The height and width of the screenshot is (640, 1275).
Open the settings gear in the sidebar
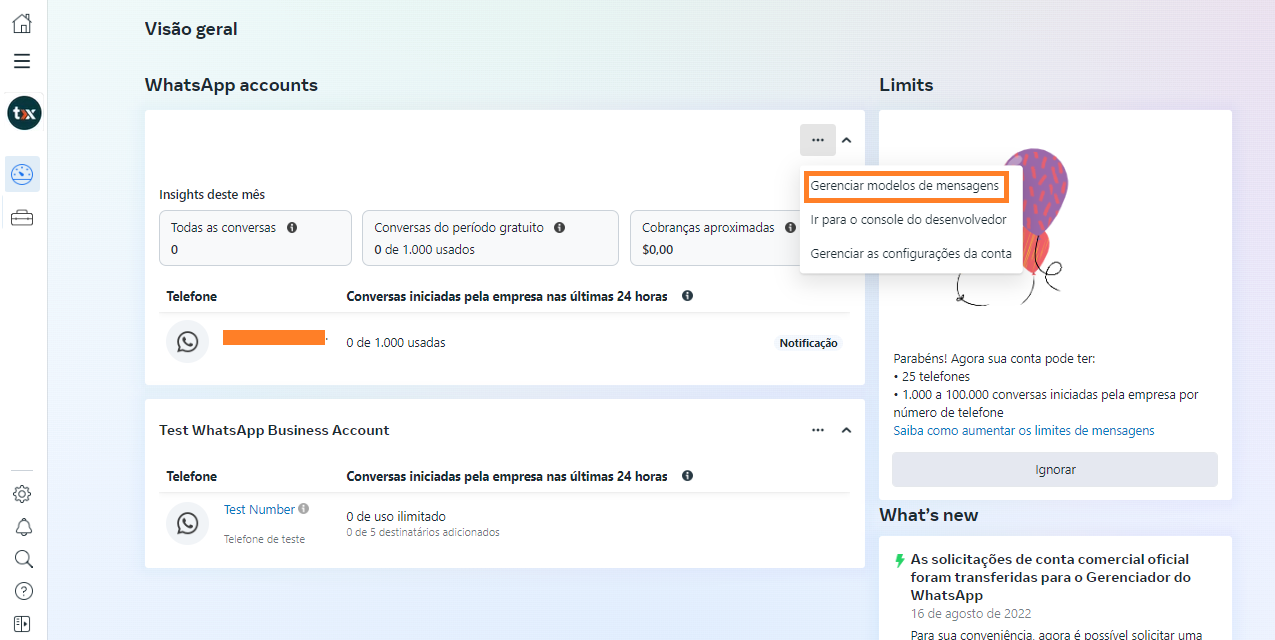click(22, 494)
